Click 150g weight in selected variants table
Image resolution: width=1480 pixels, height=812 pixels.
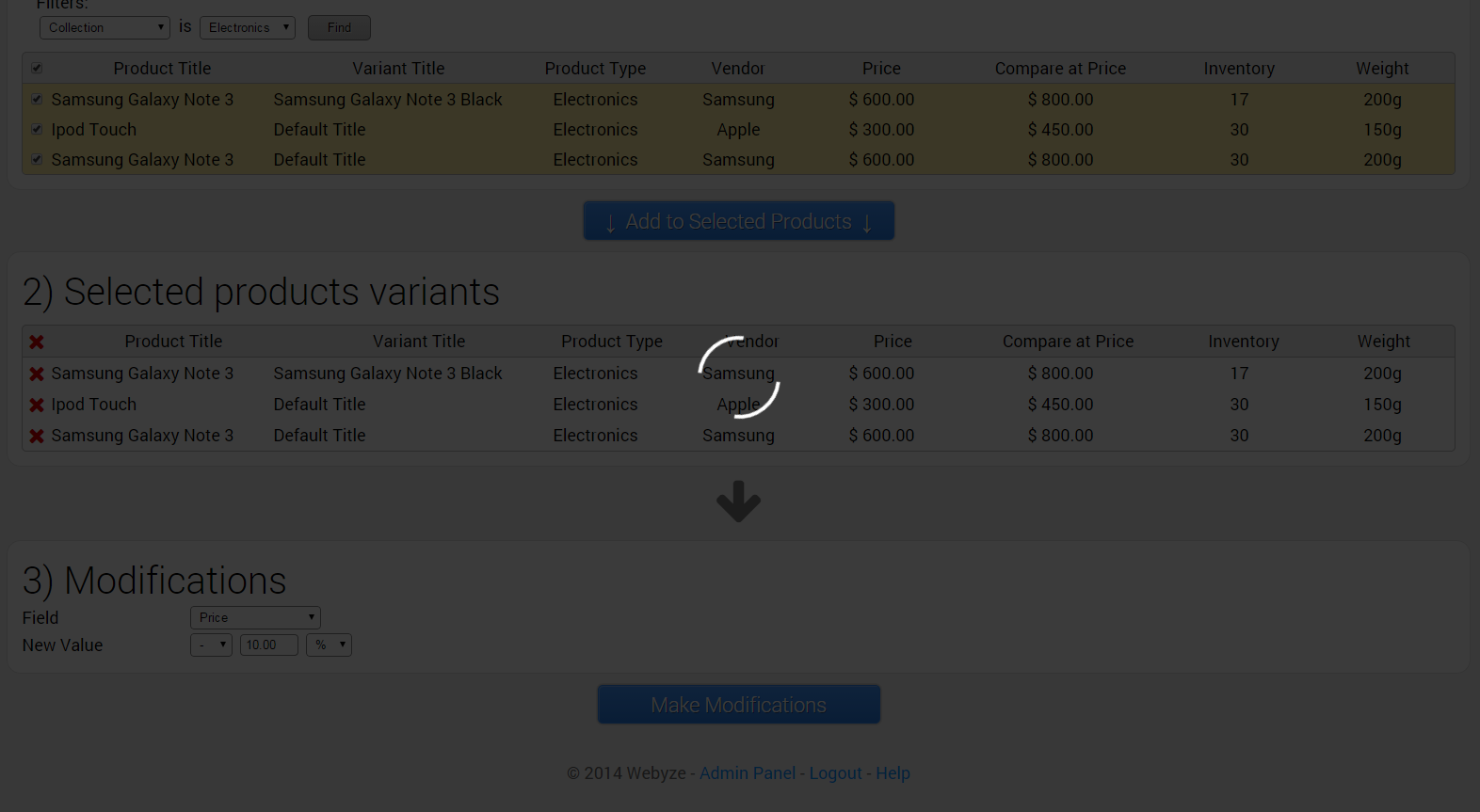[1382, 405]
